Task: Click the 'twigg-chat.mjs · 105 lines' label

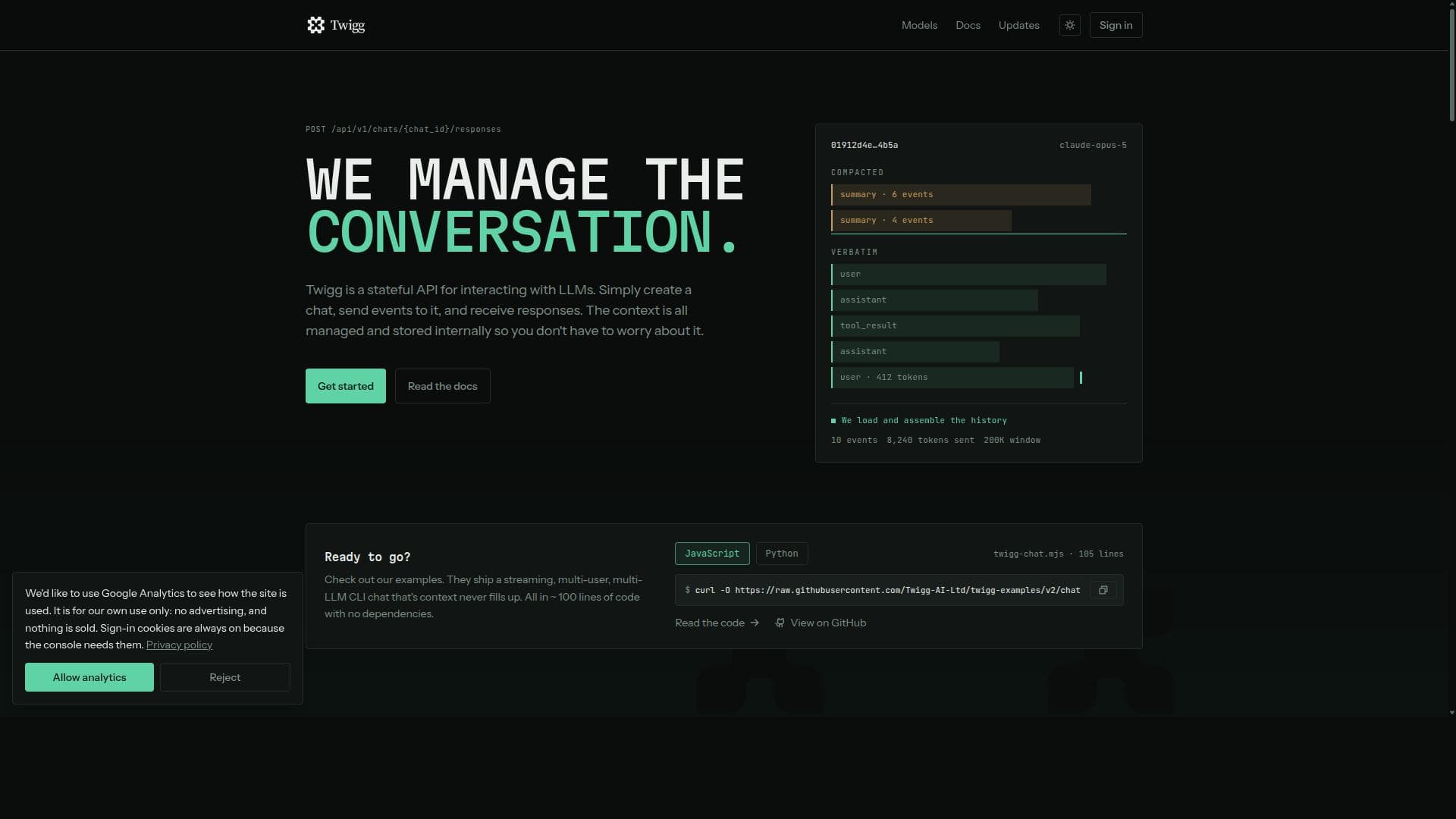Action: [x=1059, y=554]
